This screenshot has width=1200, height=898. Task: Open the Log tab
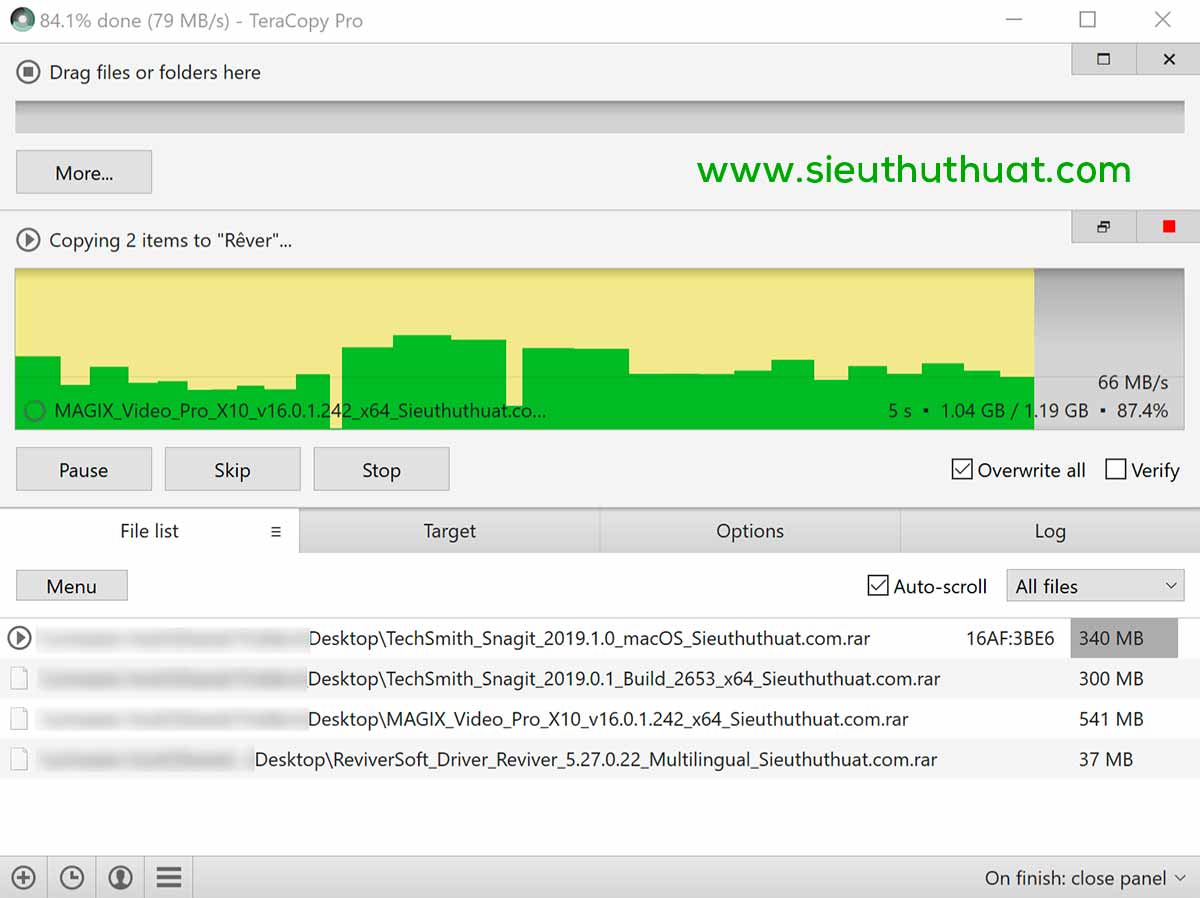click(x=1050, y=531)
